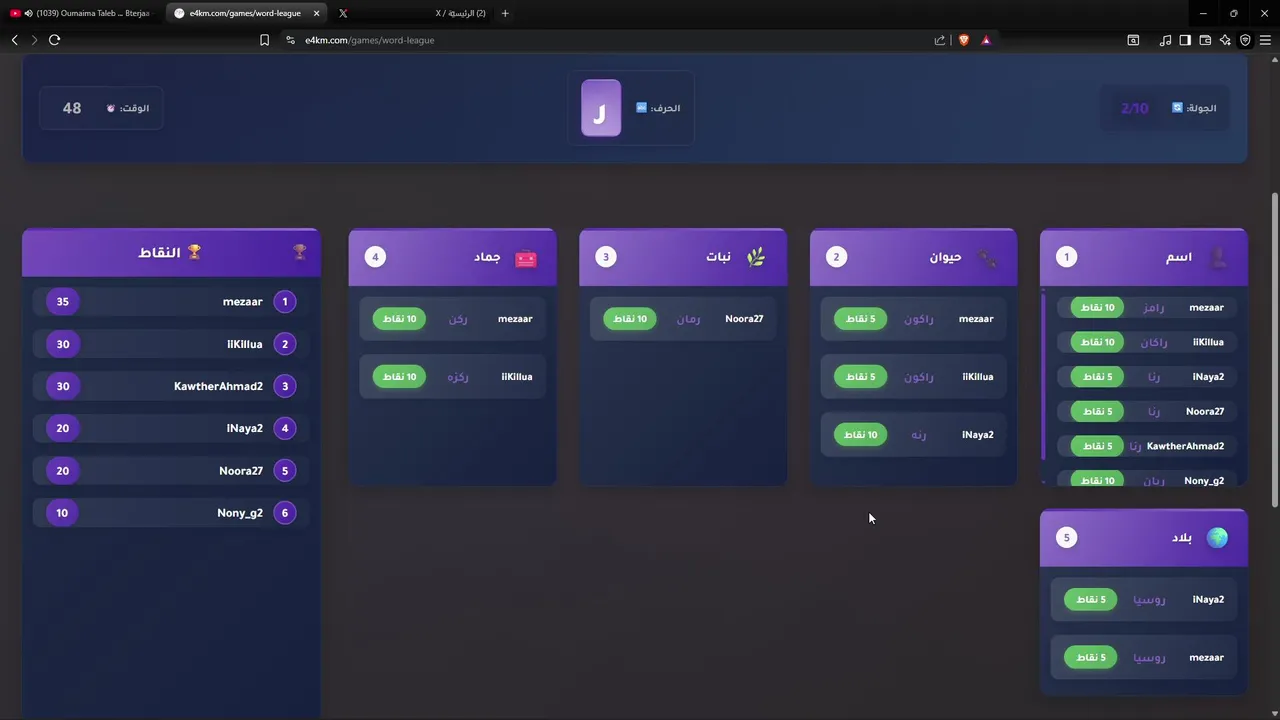Reload the e4km.com page
The image size is (1280, 720).
(54, 40)
